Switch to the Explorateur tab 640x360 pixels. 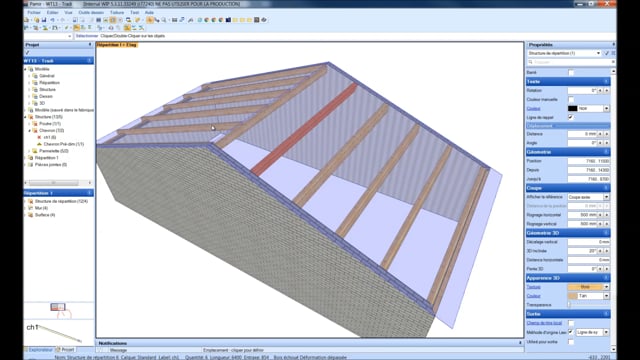click(x=38, y=350)
